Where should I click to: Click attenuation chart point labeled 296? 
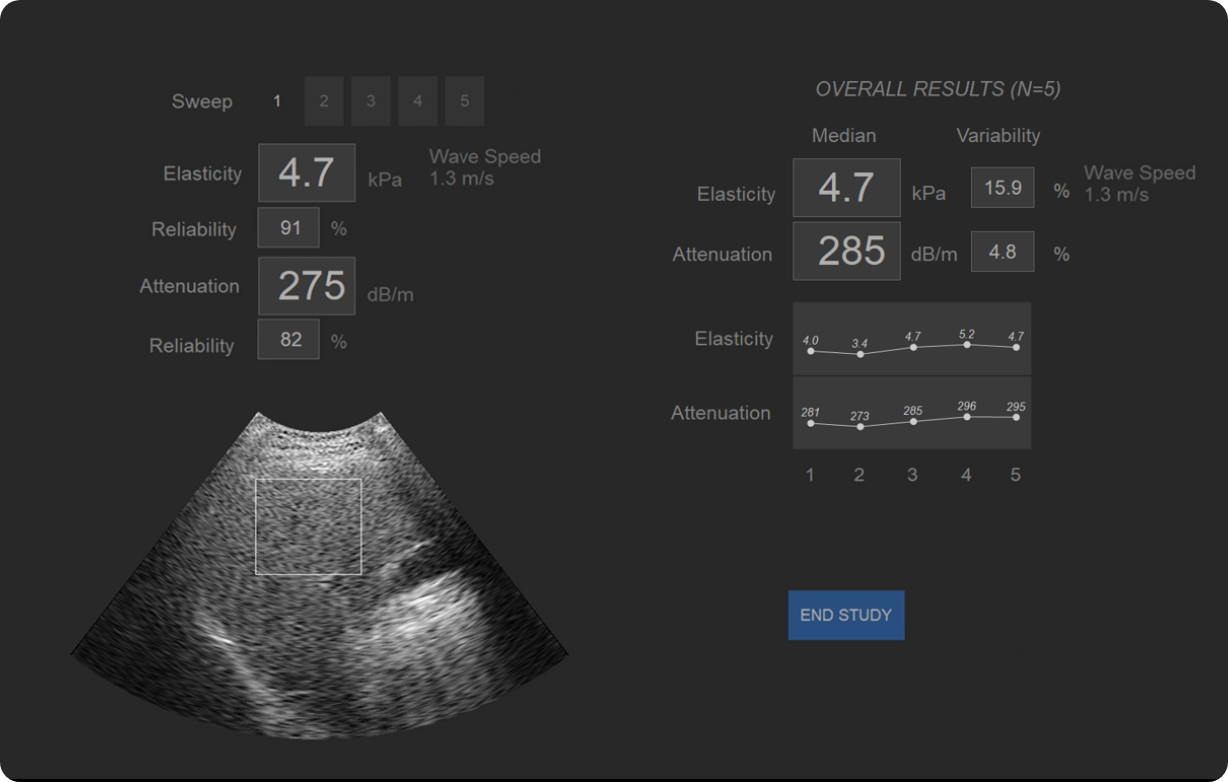tap(966, 416)
